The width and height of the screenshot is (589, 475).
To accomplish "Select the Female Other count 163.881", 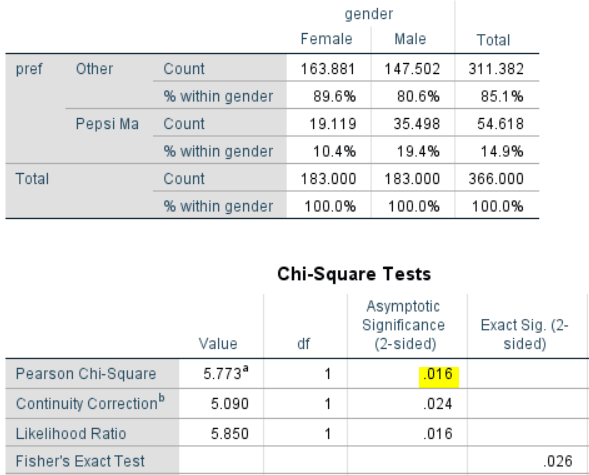I will tap(328, 69).
